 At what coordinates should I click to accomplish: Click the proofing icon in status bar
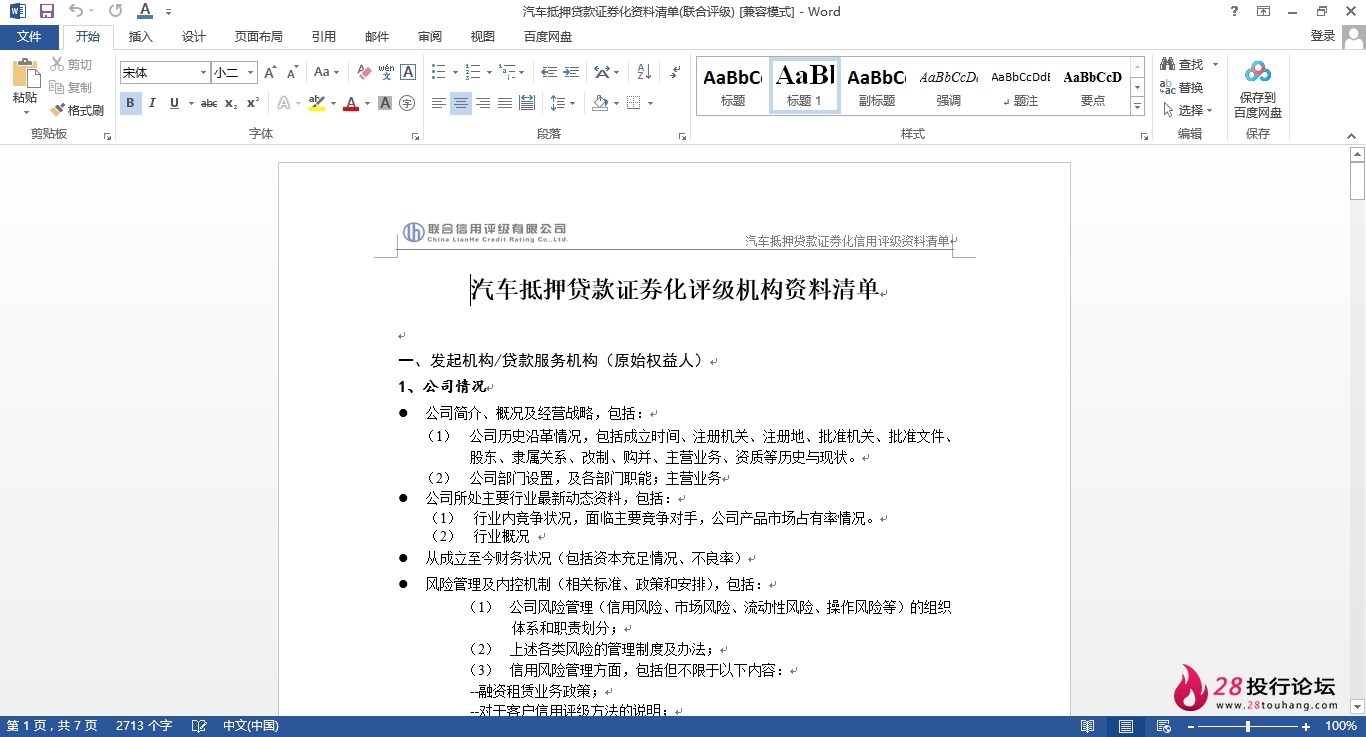(x=199, y=726)
